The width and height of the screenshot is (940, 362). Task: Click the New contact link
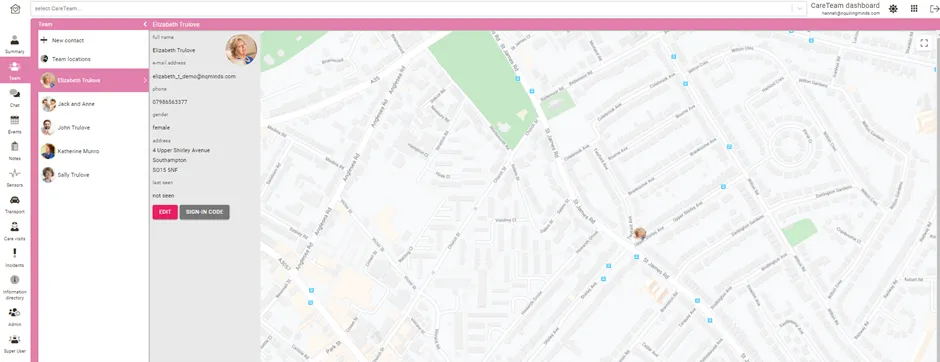[68, 41]
